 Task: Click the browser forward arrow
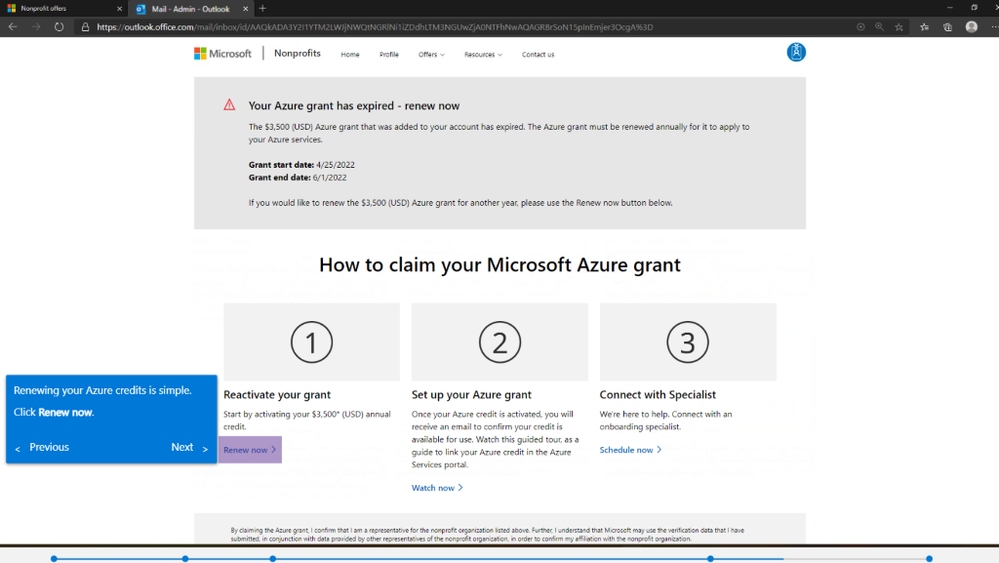tap(36, 27)
